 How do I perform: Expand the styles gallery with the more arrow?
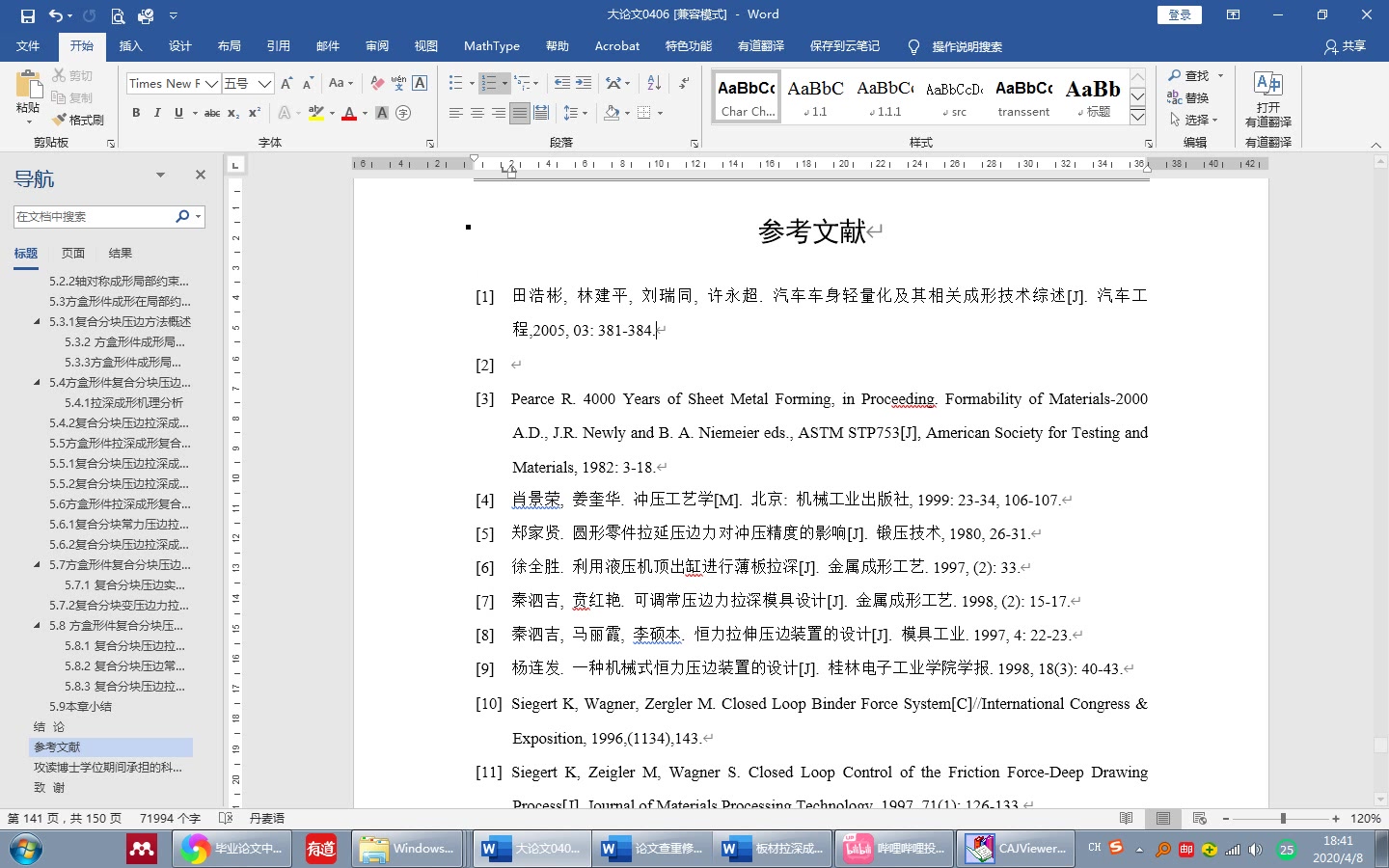point(1137,117)
